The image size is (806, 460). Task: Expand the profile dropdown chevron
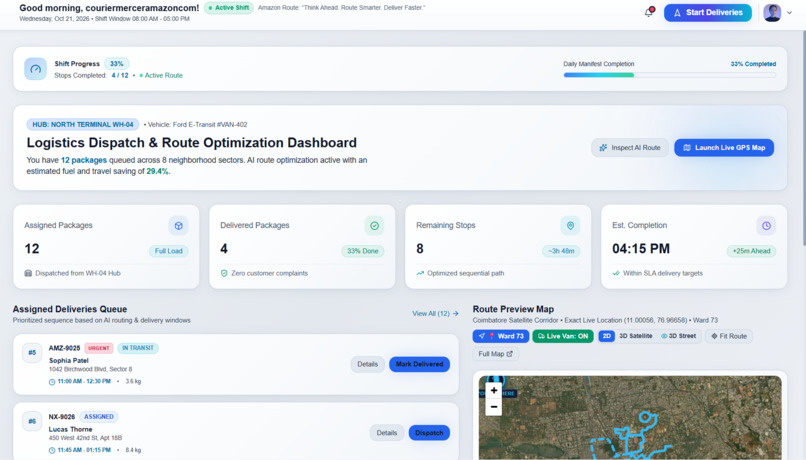(789, 13)
